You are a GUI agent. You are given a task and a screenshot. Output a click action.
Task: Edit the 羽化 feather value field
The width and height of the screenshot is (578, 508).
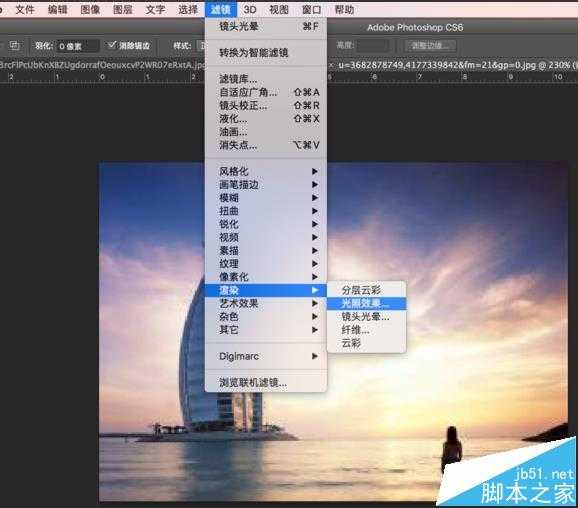pyautogui.click(x=78, y=46)
